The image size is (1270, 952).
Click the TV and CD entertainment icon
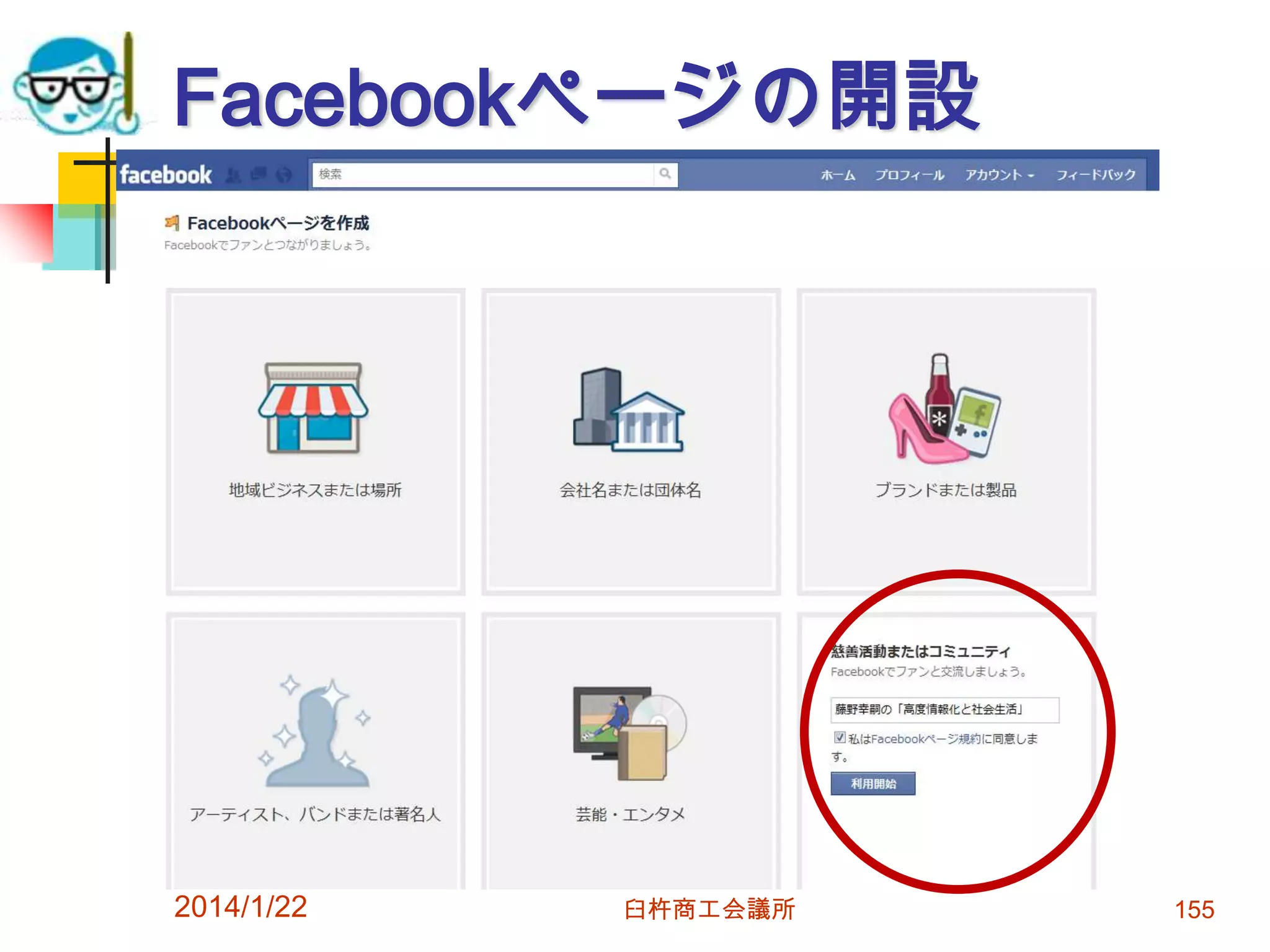pyautogui.click(x=630, y=733)
